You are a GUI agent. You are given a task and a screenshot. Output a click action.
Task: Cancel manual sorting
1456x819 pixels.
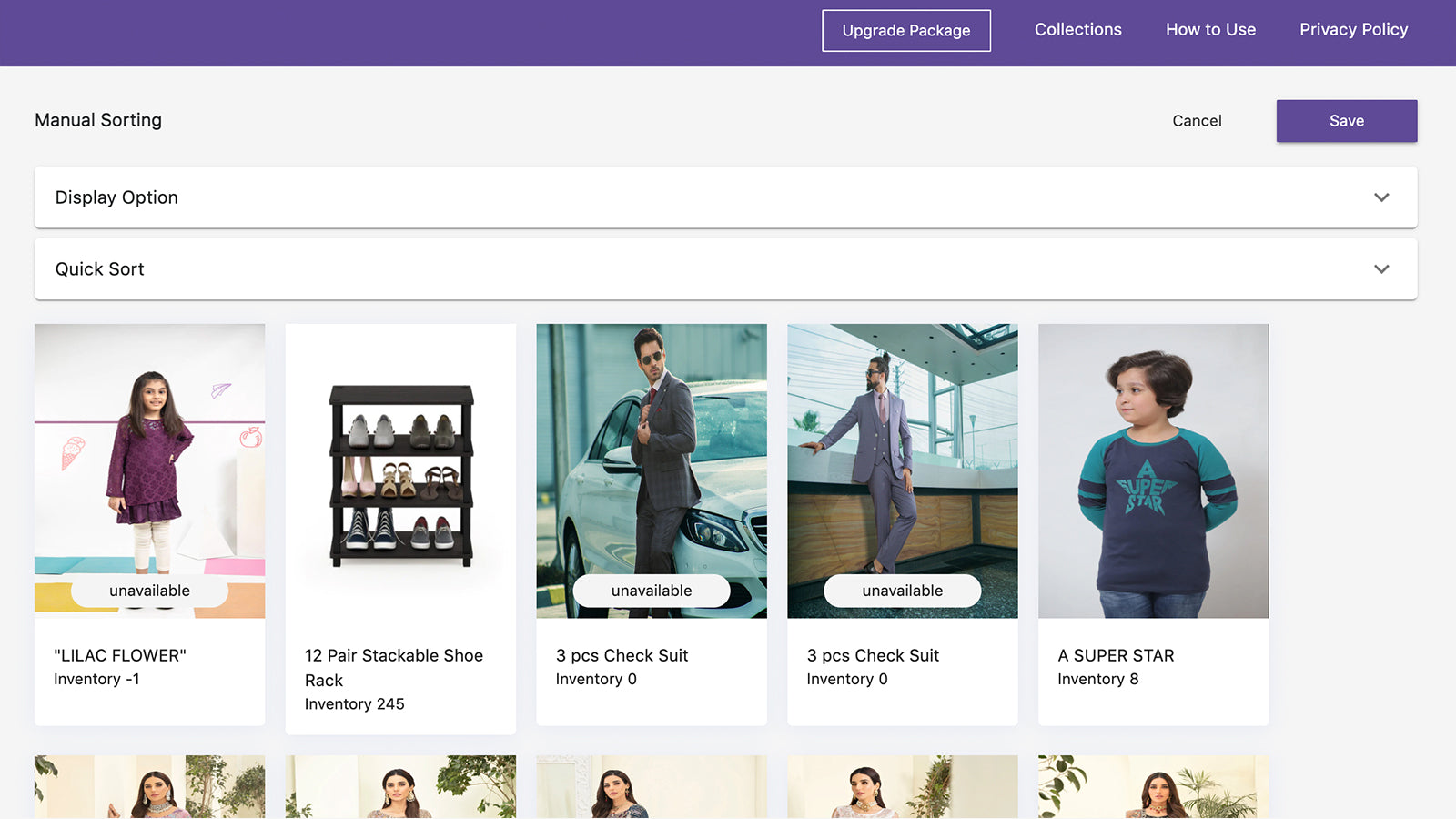click(x=1197, y=121)
